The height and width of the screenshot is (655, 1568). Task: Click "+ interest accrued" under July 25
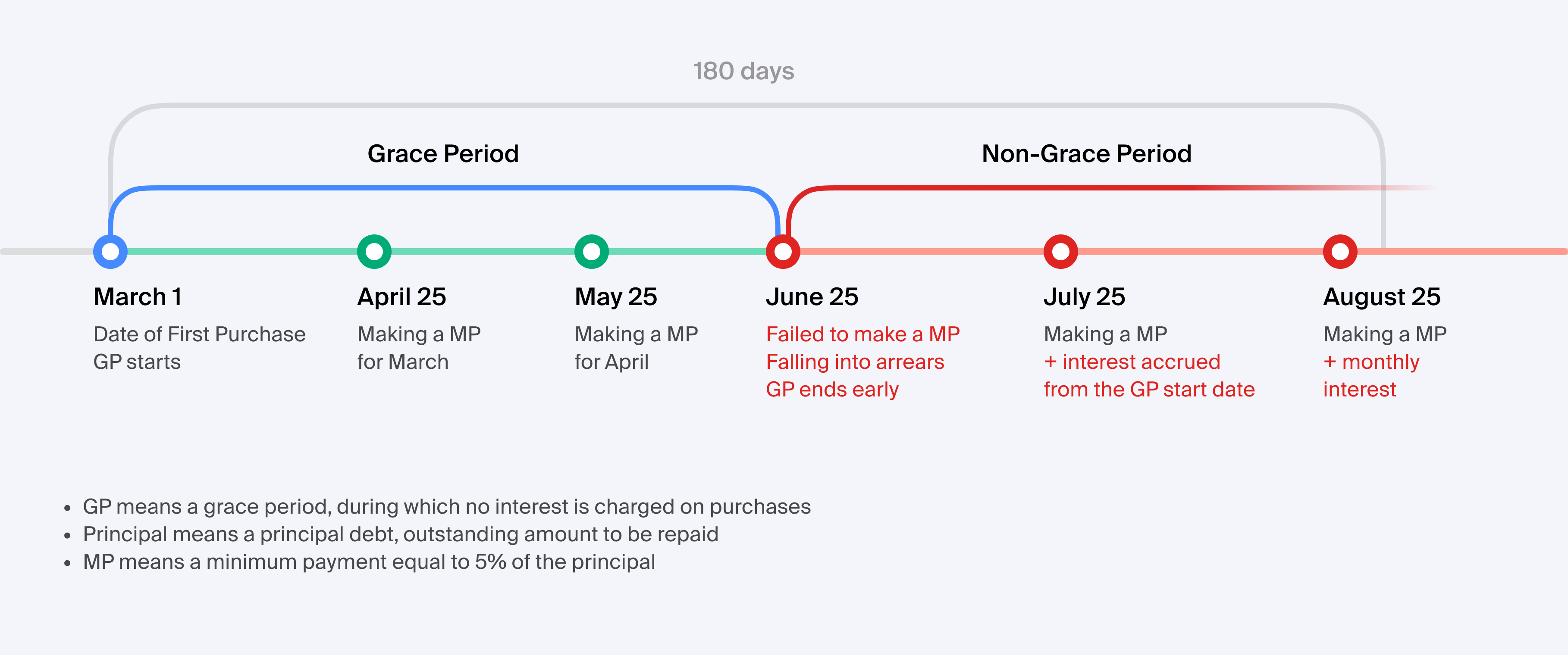tap(1132, 362)
